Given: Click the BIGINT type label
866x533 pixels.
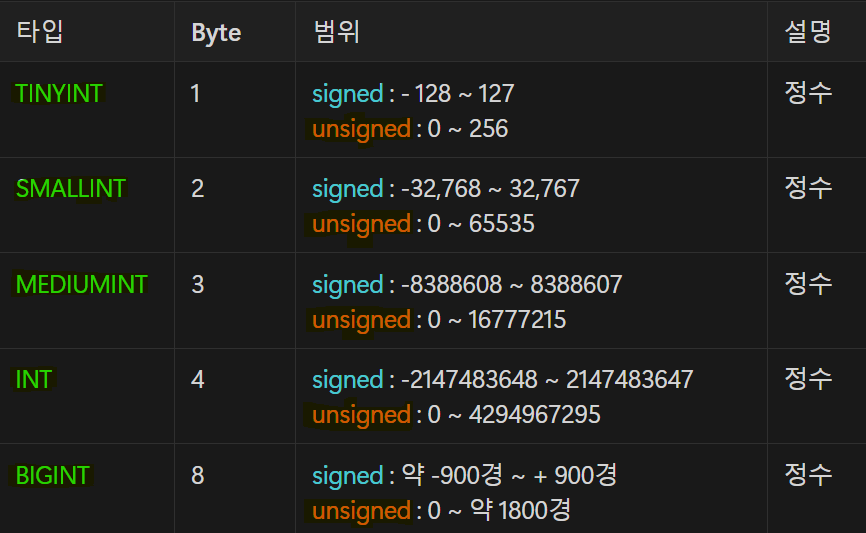Looking at the screenshot, I should tap(52, 476).
